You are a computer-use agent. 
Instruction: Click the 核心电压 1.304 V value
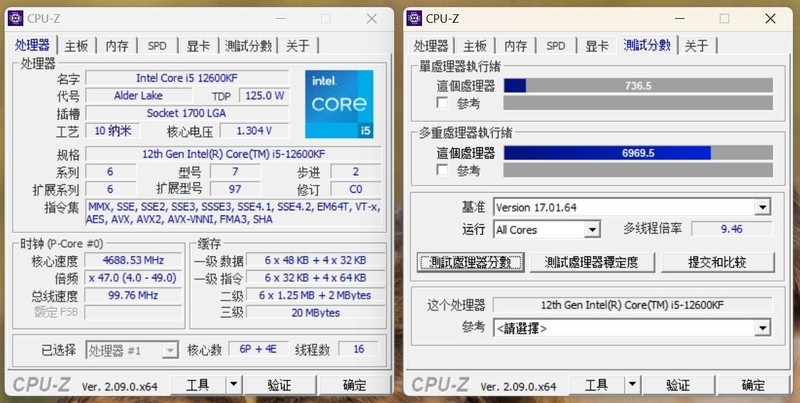(254, 131)
